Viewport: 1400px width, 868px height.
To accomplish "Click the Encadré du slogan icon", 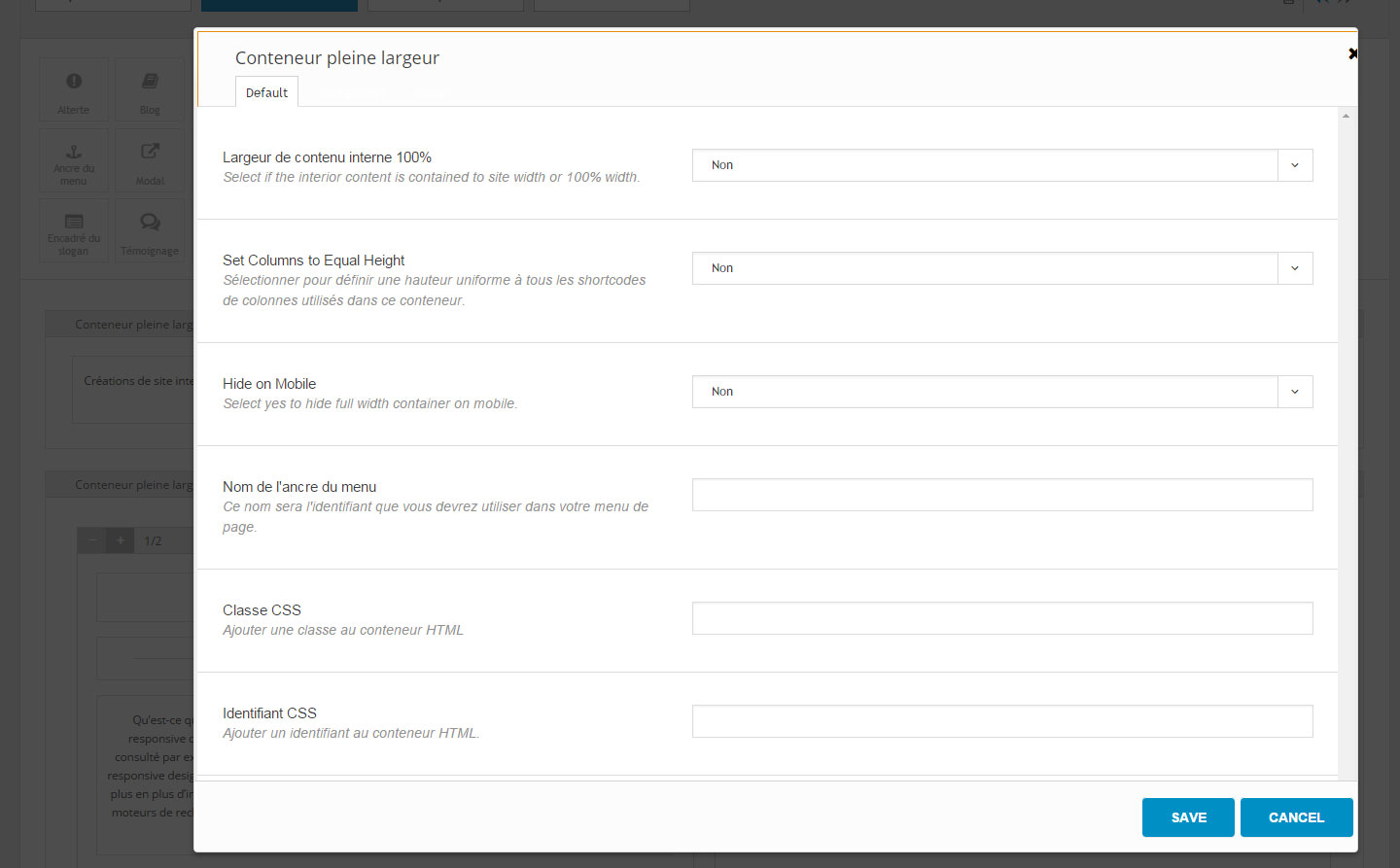I will click(x=74, y=222).
